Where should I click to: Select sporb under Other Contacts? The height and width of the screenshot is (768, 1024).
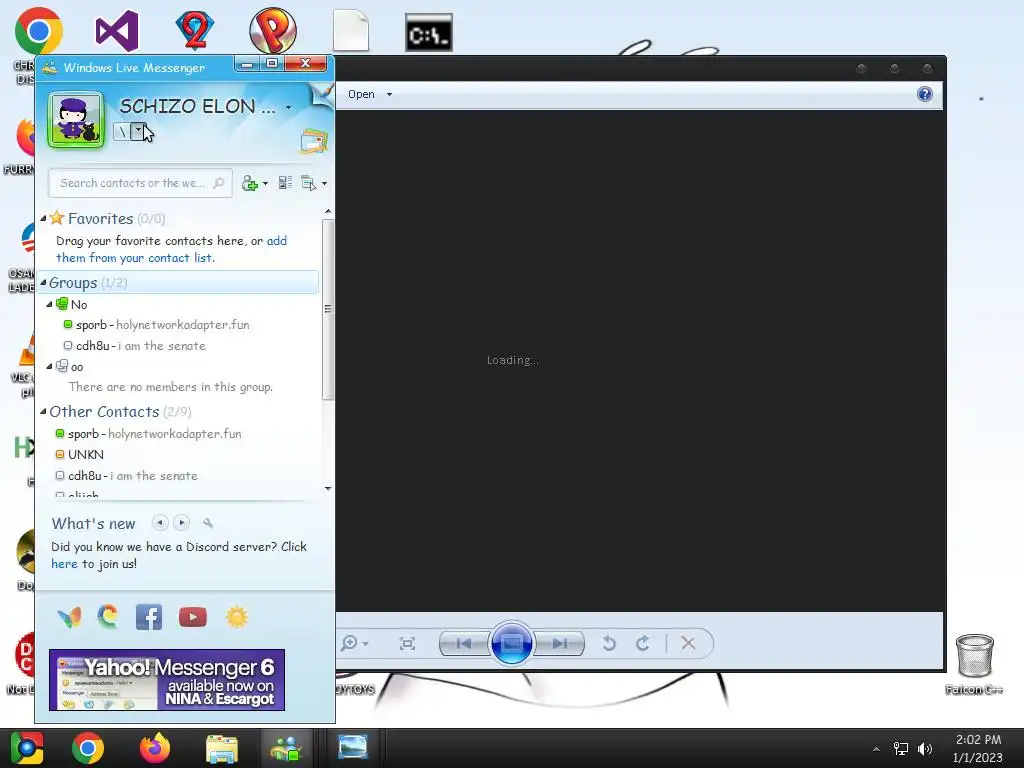(148, 434)
